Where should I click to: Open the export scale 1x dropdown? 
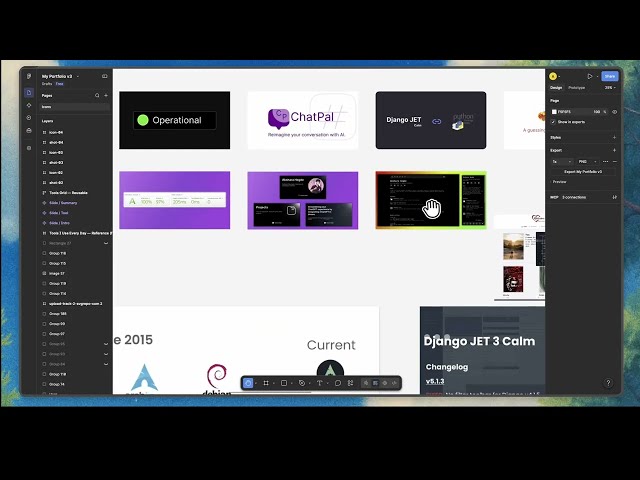pos(562,162)
